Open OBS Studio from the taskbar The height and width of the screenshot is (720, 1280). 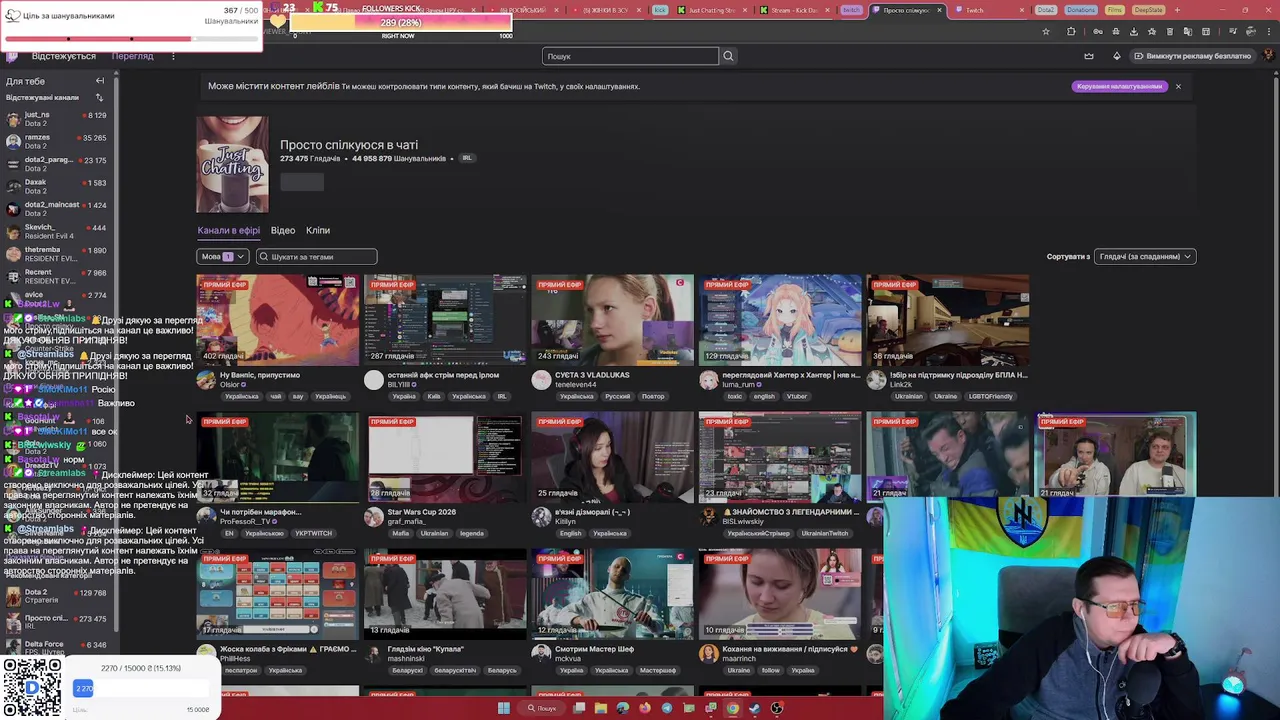[x=777, y=708]
